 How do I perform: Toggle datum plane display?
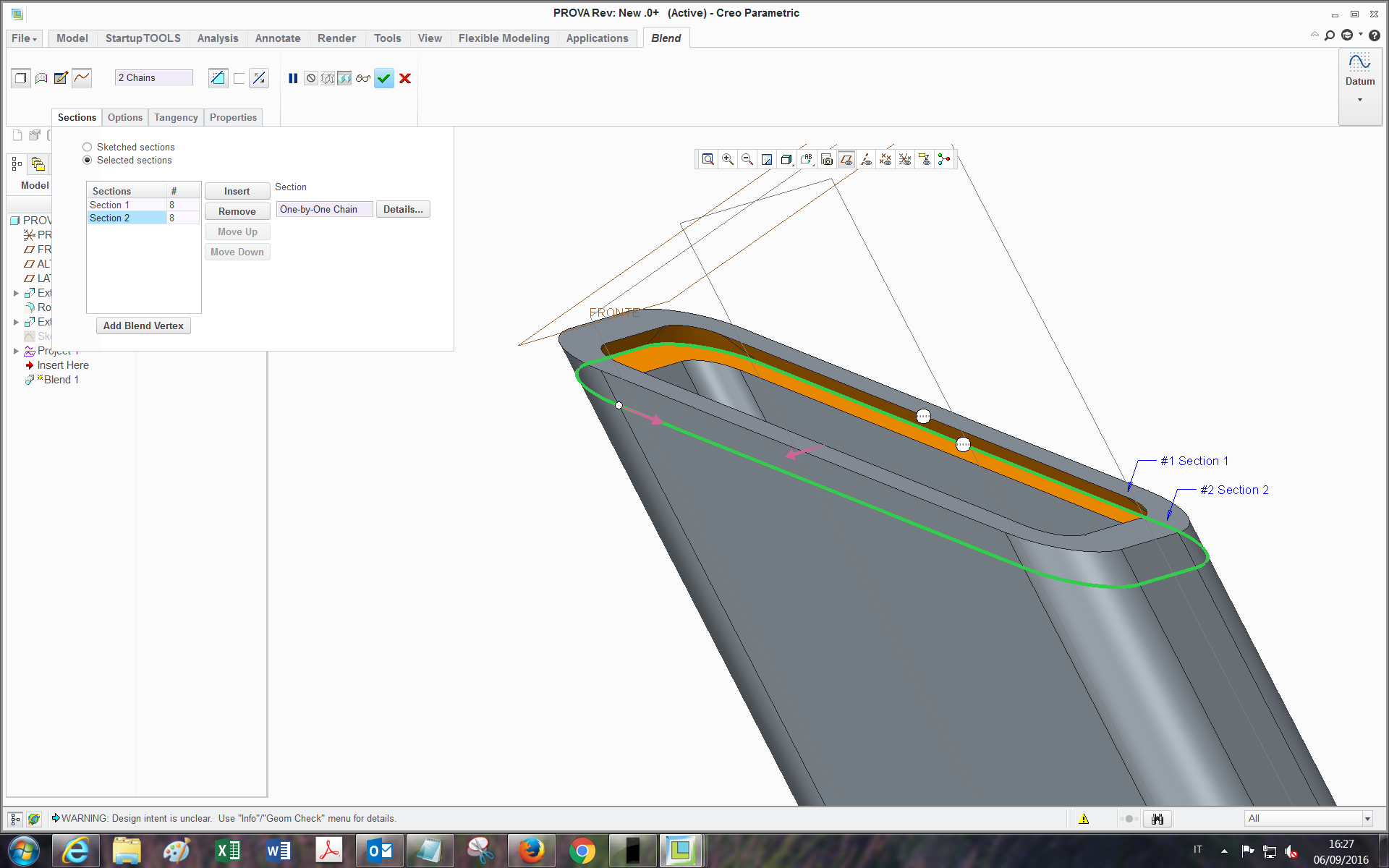pos(846,159)
